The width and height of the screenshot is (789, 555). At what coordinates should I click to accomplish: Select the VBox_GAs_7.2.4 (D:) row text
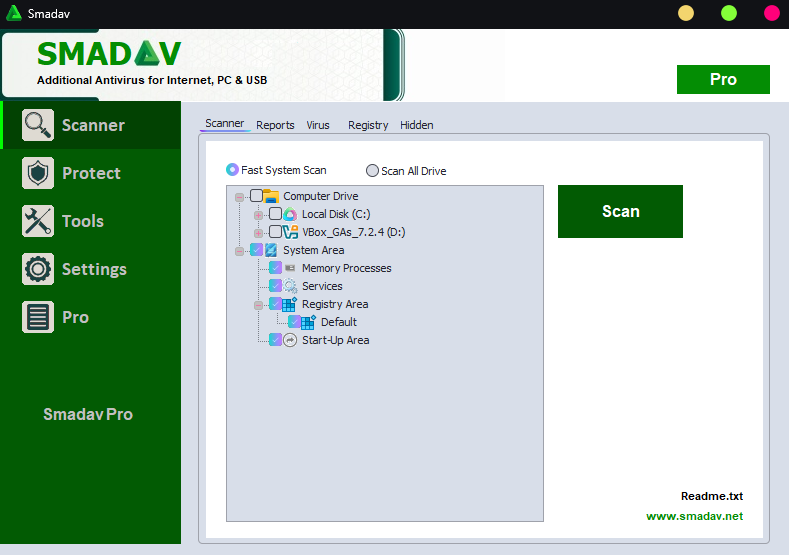pyautogui.click(x=354, y=232)
